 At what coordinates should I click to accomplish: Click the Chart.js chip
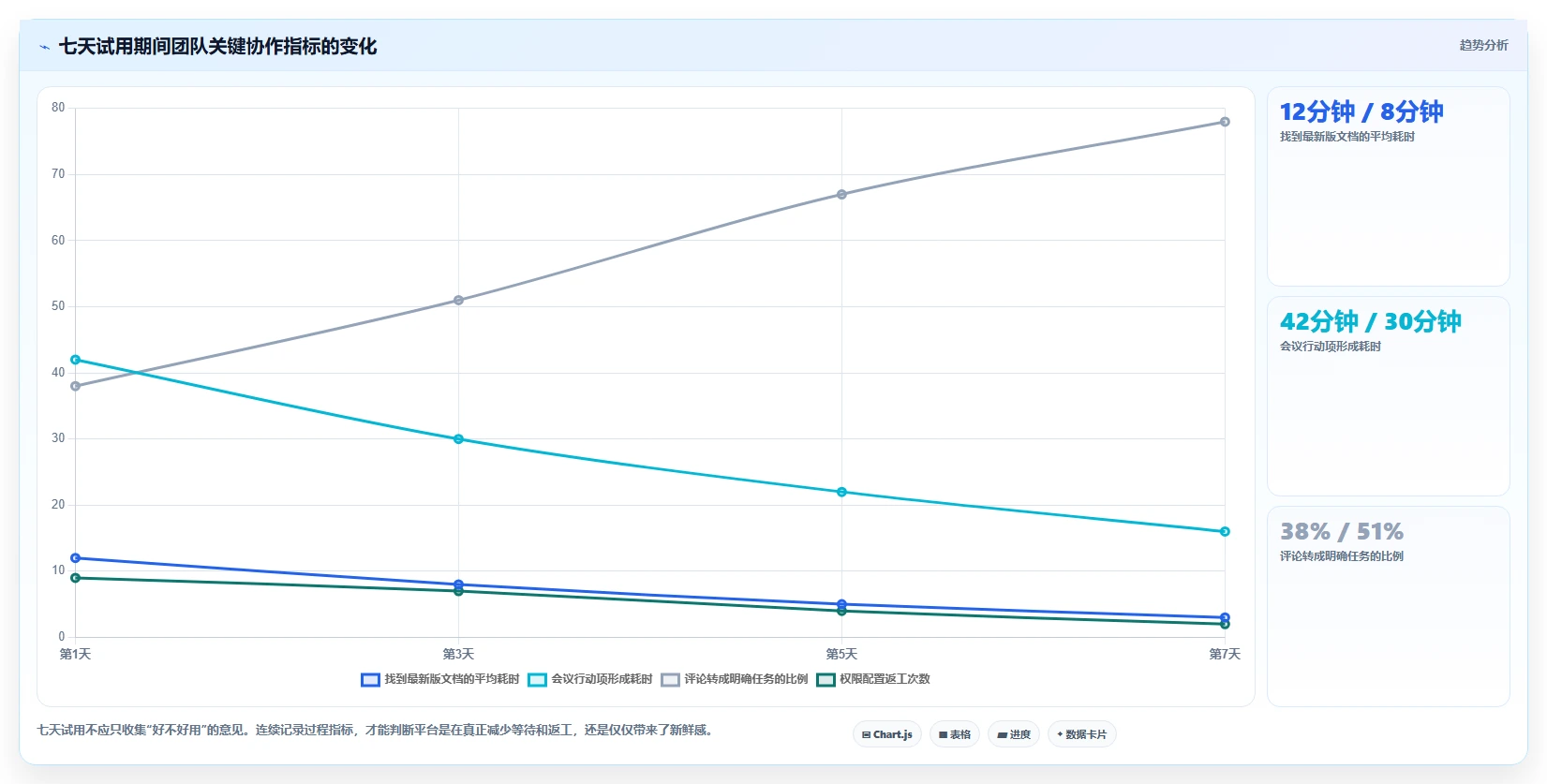[x=887, y=734]
